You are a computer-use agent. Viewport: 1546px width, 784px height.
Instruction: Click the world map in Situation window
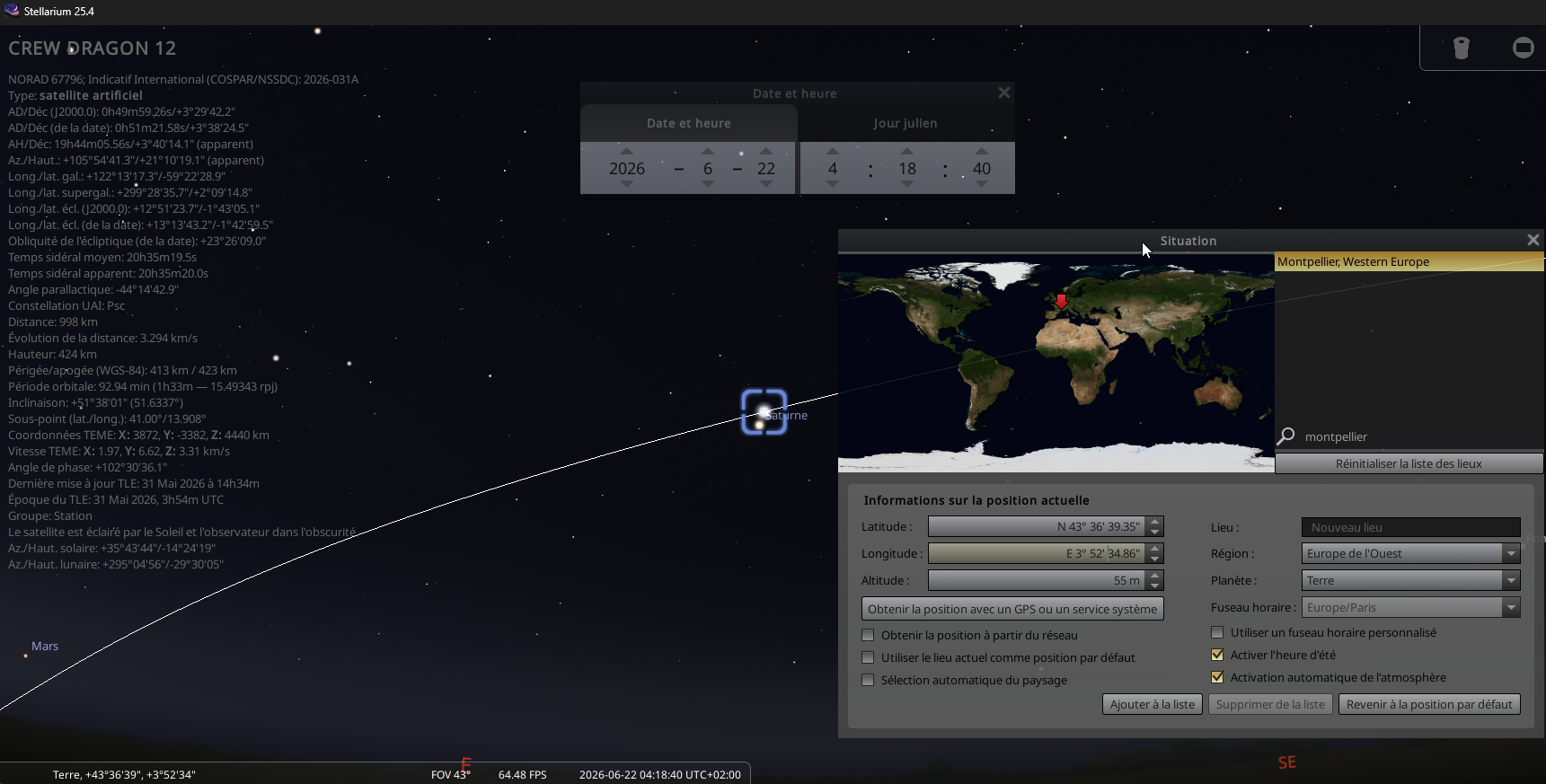[1056, 363]
